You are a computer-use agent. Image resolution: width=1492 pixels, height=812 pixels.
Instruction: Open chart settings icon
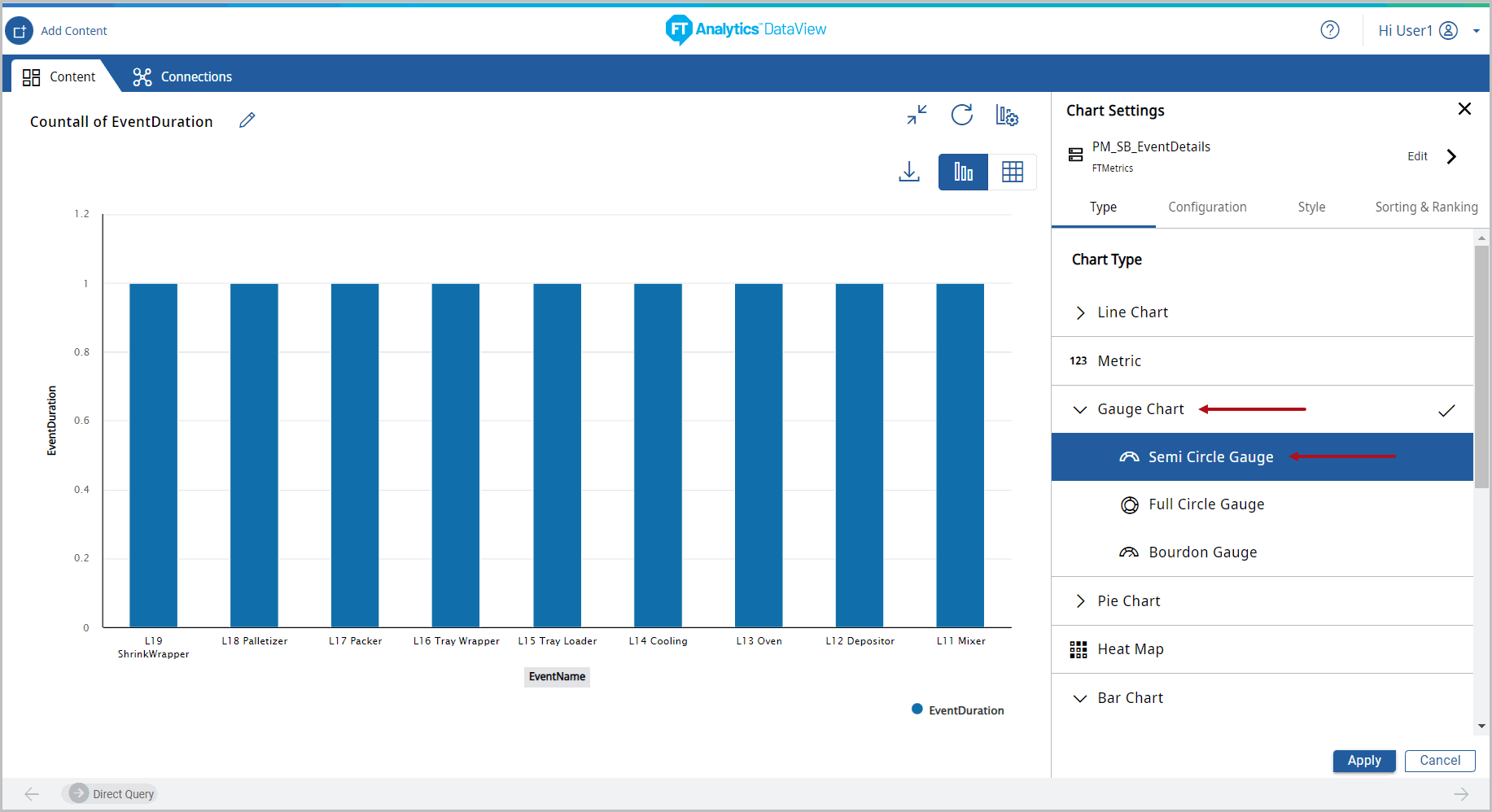(1007, 115)
